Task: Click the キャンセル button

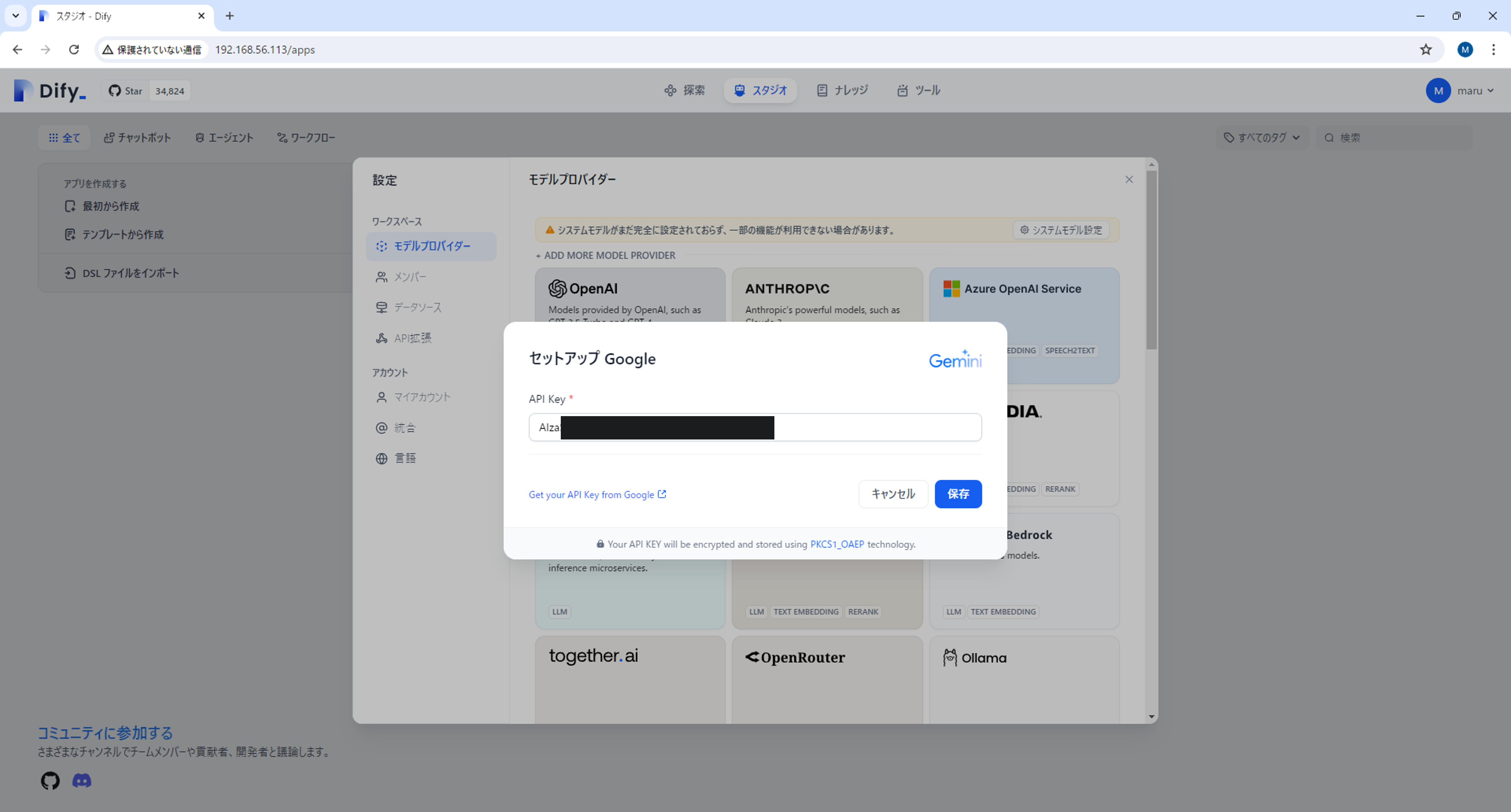Action: pos(893,494)
